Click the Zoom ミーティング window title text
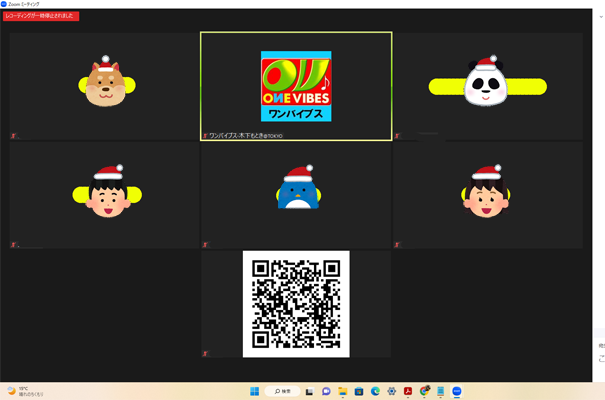Viewport: 605px width, 400px height. pos(24,4)
